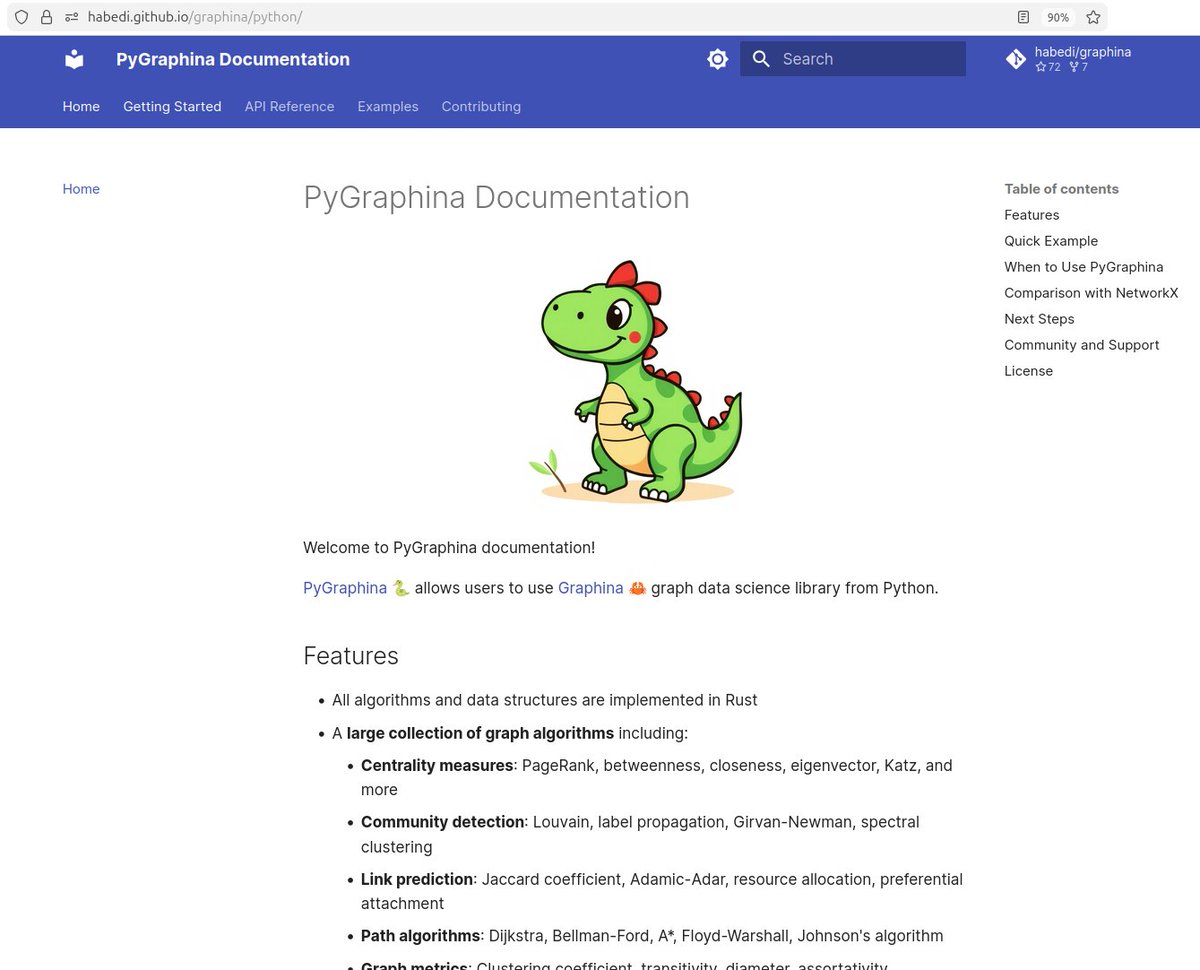Open the search magnifier icon
The height and width of the screenshot is (970, 1200).
point(761,58)
